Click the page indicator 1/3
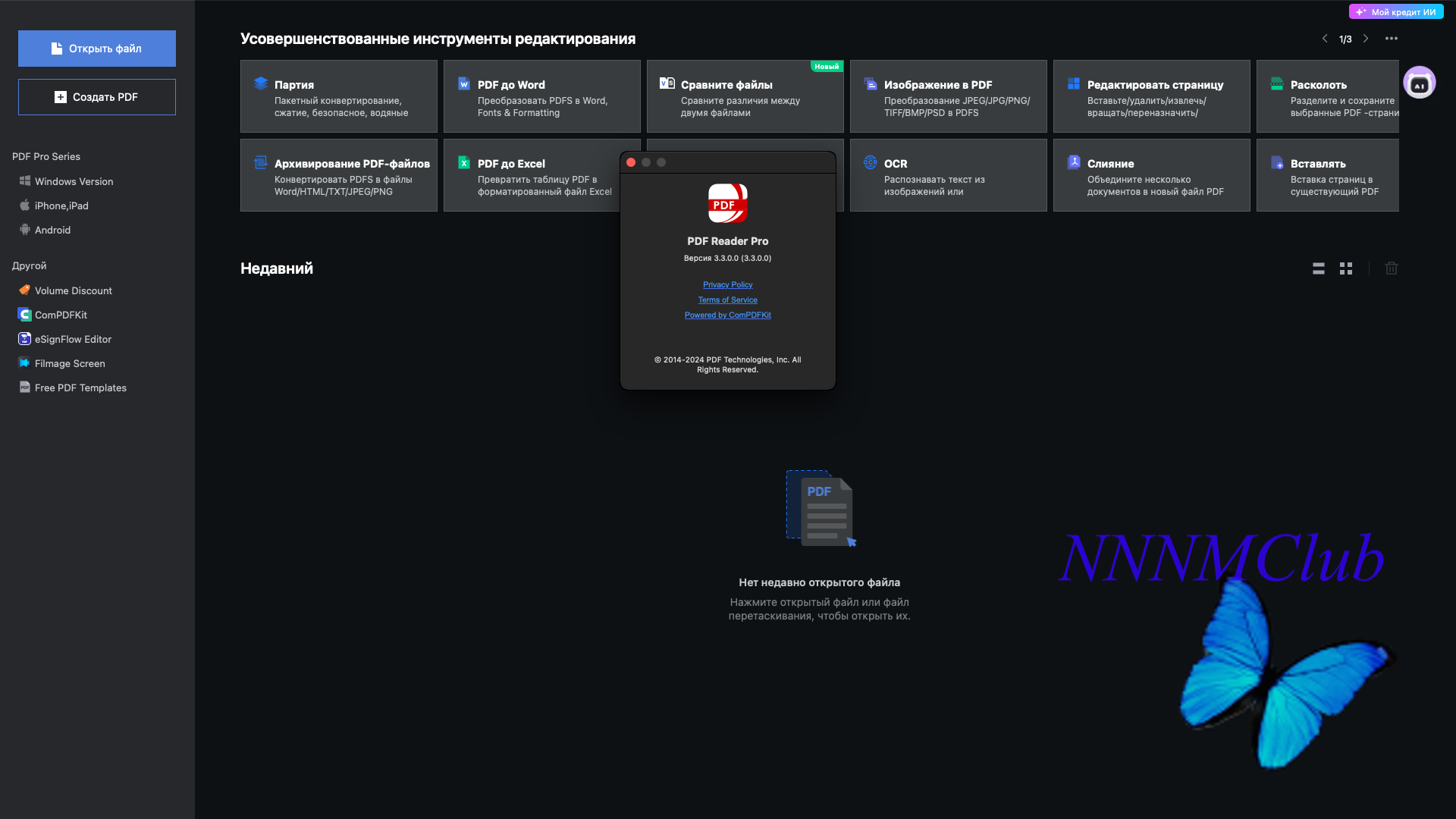1456x819 pixels. coord(1345,39)
